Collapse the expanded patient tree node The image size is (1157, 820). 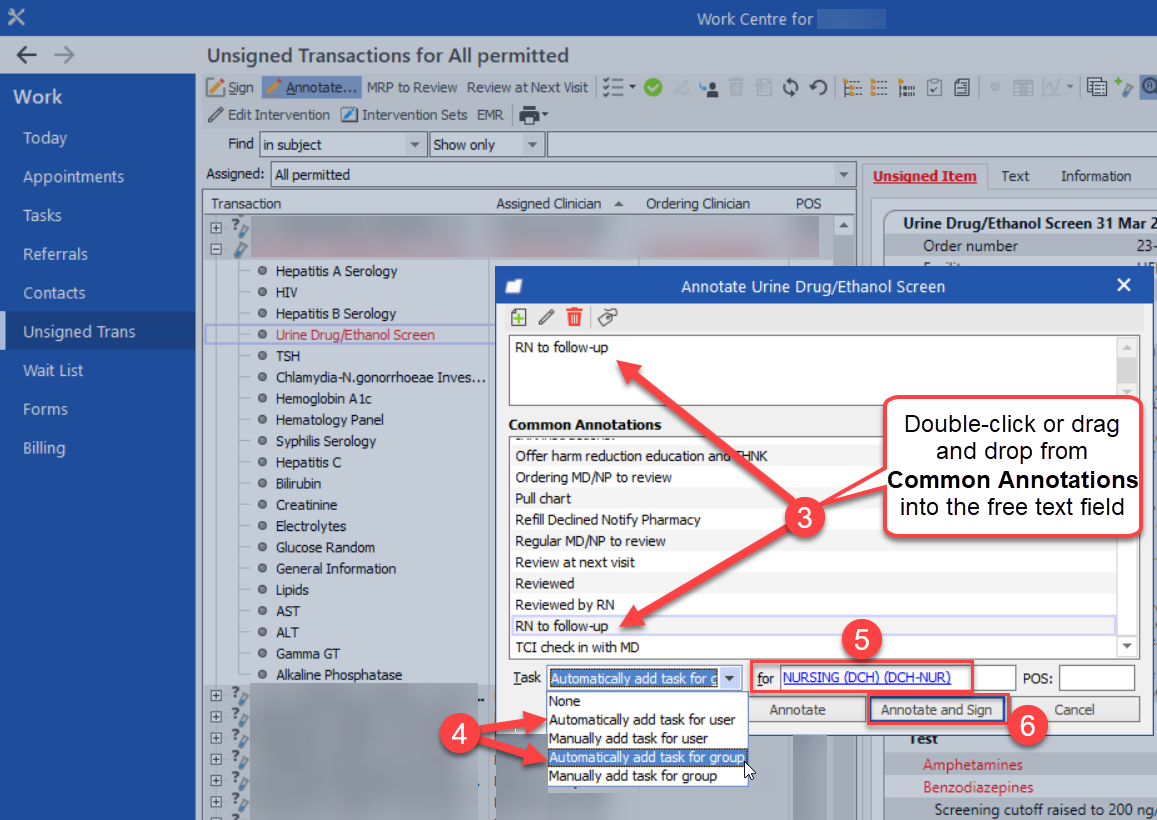pos(216,250)
